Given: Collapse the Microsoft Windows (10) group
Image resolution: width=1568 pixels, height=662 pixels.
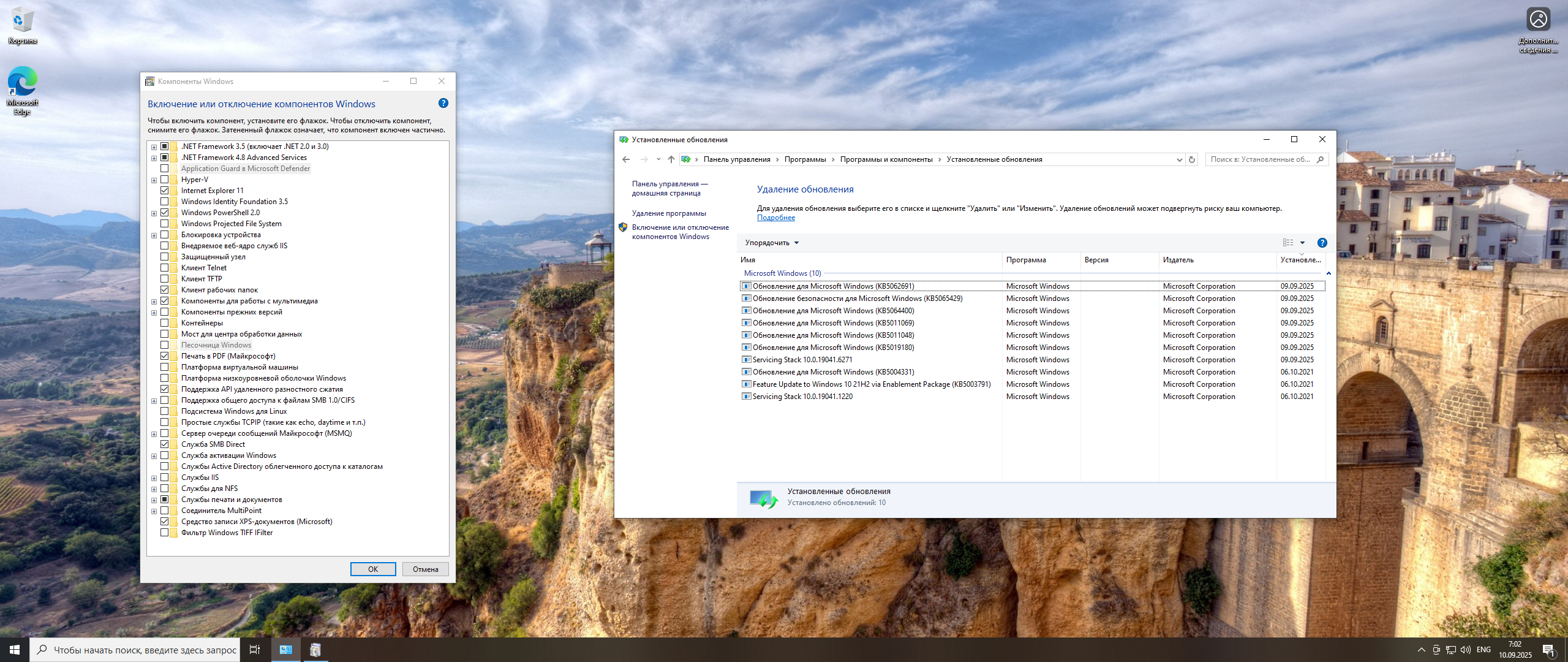Looking at the screenshot, I should (x=1329, y=273).
